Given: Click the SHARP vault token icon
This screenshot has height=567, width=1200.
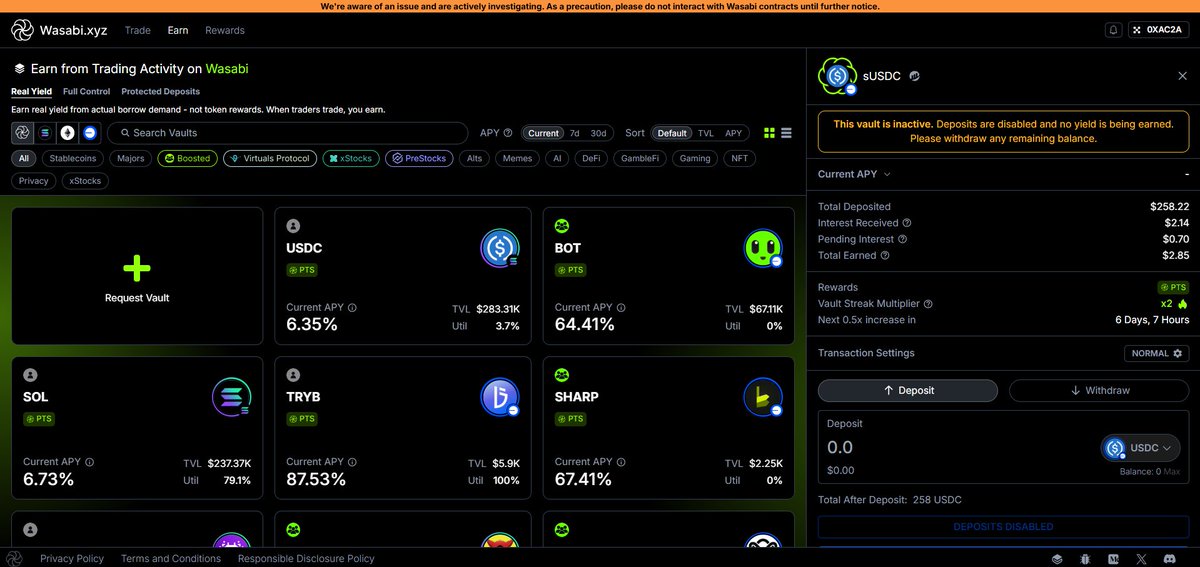Looking at the screenshot, I should pos(764,397).
